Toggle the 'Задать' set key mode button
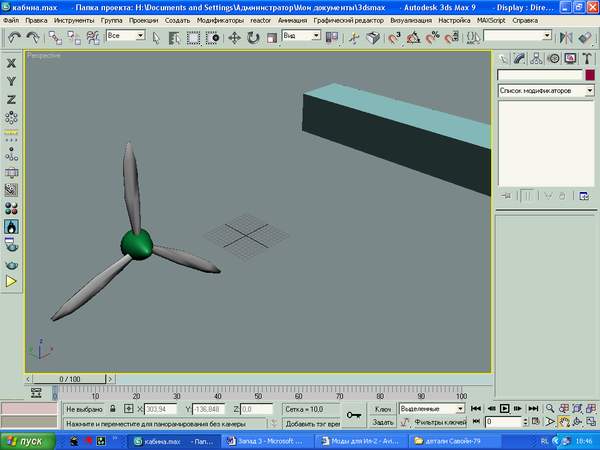The width and height of the screenshot is (600, 450). point(382,422)
